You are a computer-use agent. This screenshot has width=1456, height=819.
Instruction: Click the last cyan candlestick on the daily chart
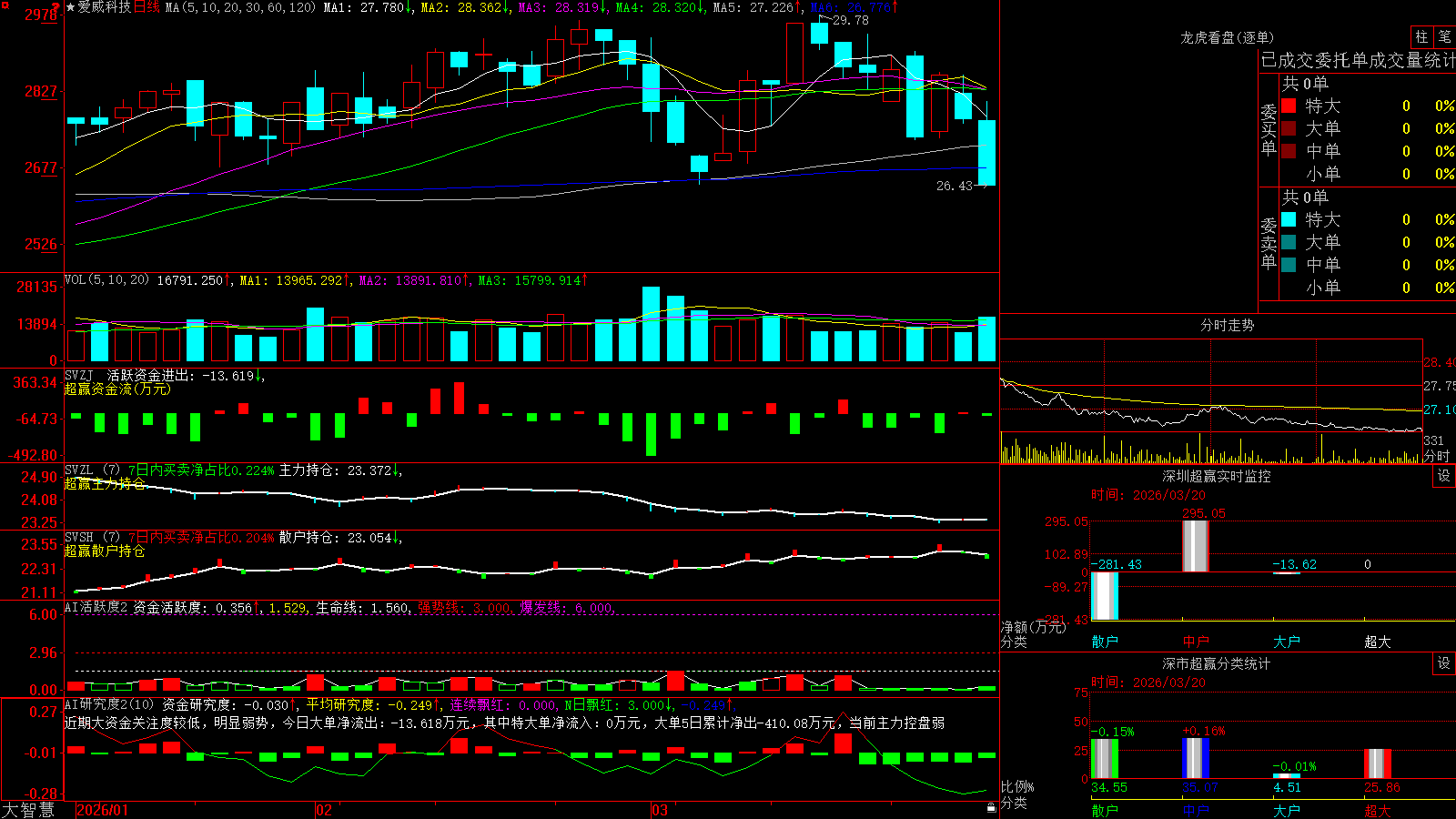986,152
